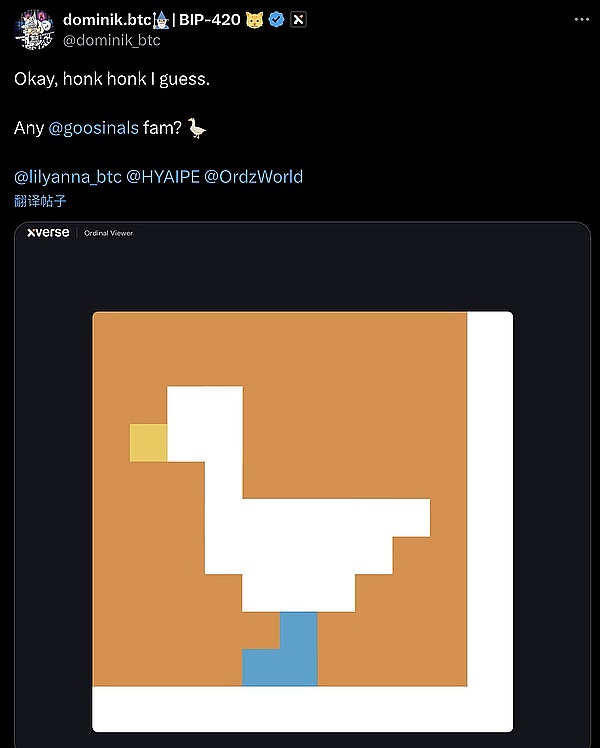Open the @HYAIPE mention
The height and width of the screenshot is (748, 600).
coord(163,177)
